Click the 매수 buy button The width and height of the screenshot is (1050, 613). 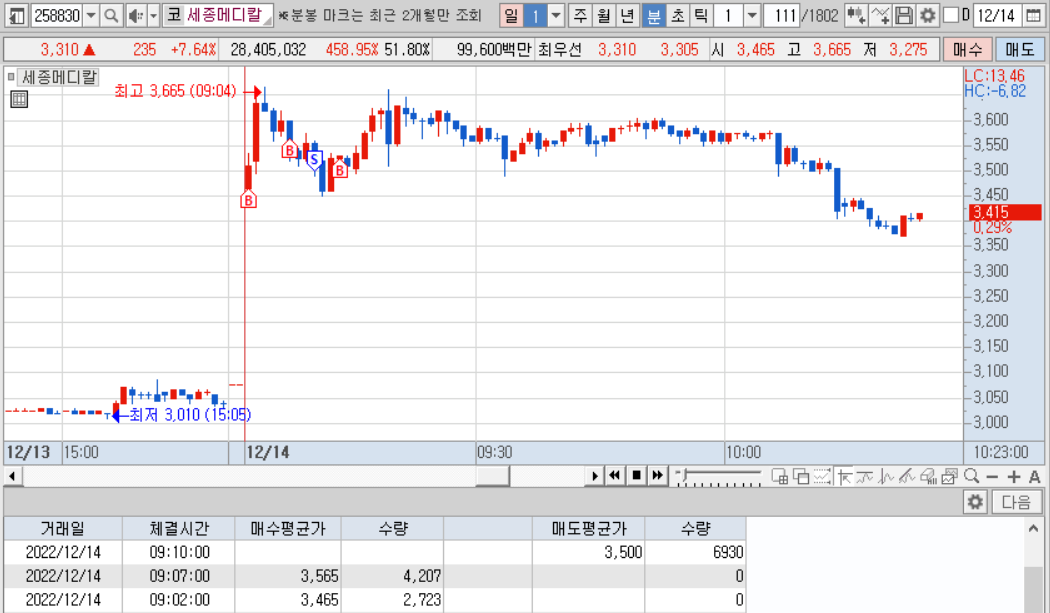[967, 49]
